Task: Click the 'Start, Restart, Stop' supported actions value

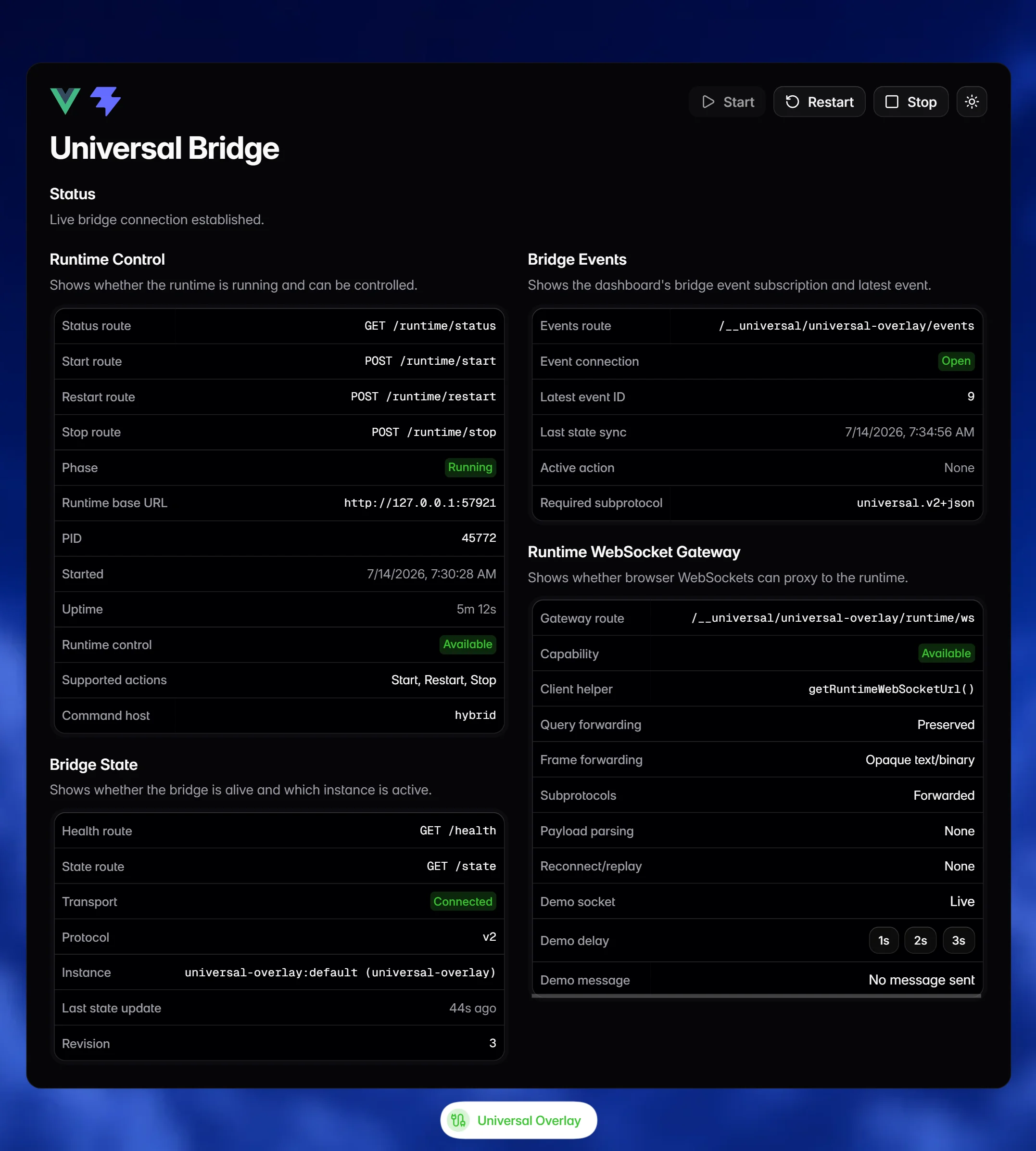Action: click(x=443, y=680)
